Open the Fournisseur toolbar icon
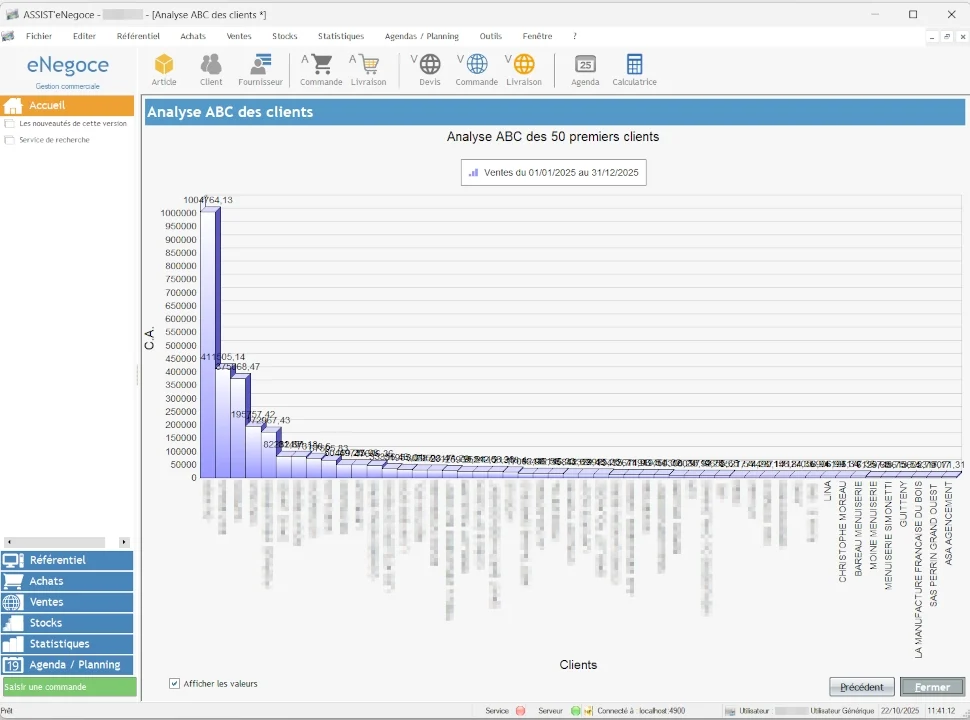The width and height of the screenshot is (970, 720). pos(260,69)
